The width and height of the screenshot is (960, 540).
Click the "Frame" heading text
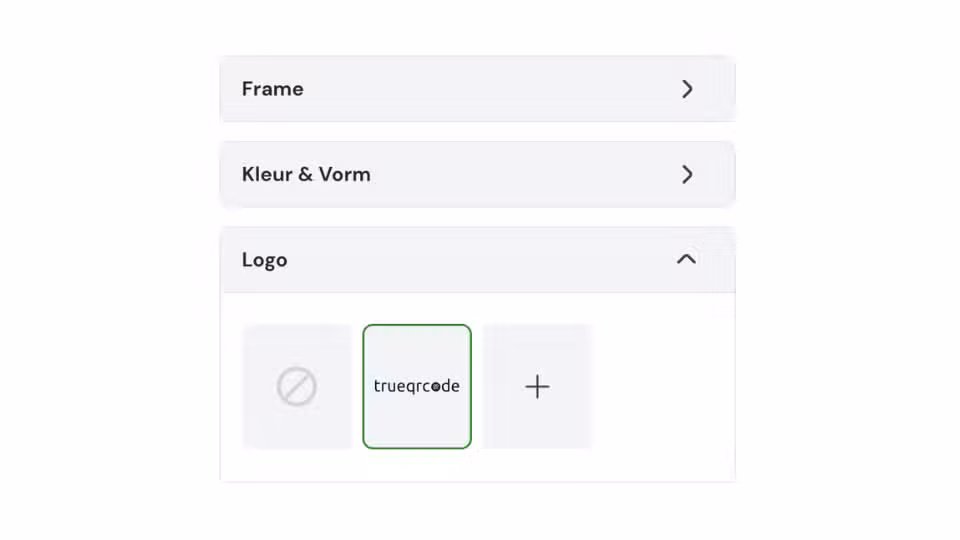pos(272,89)
